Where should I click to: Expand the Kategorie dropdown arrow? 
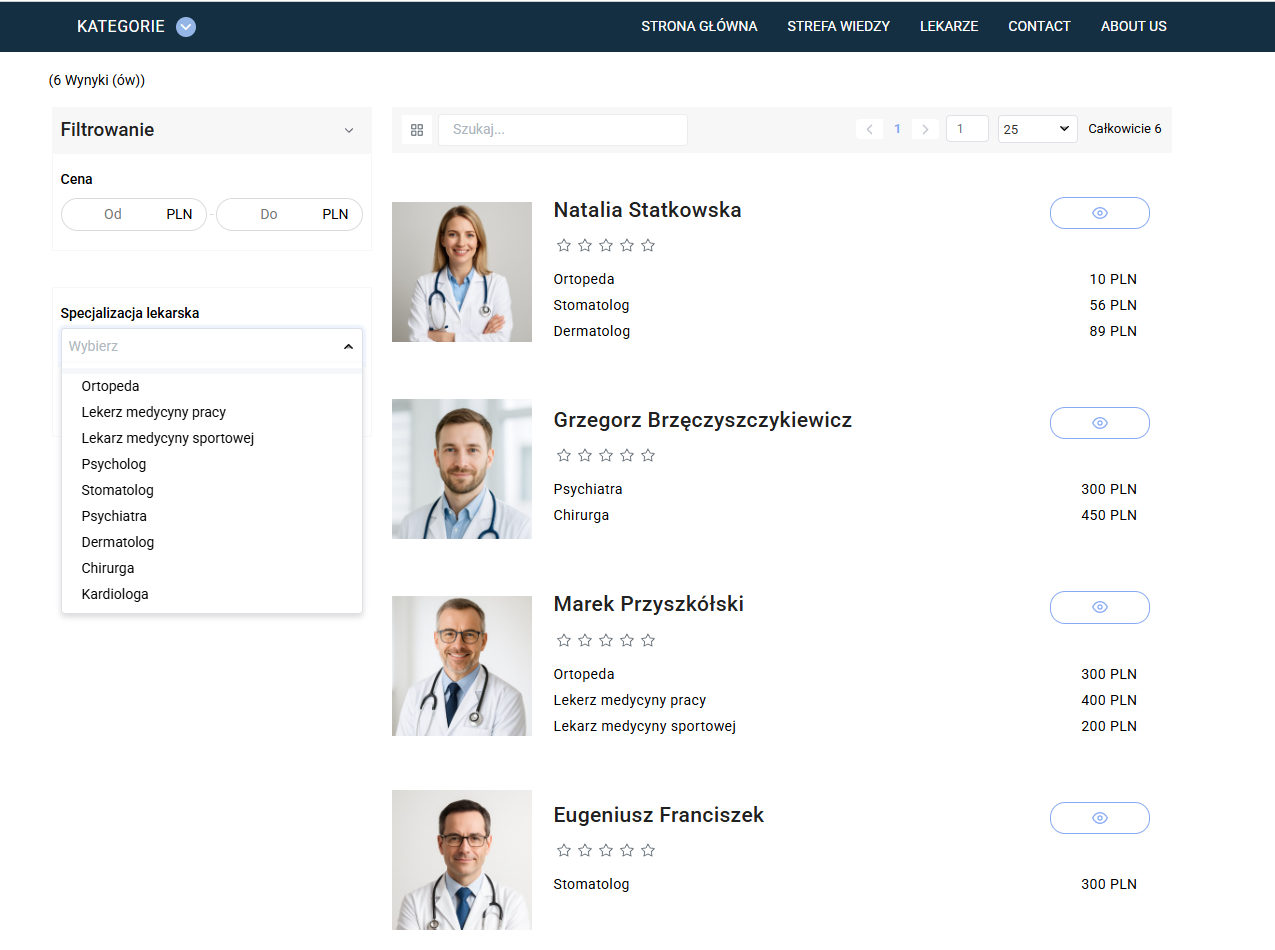point(186,27)
